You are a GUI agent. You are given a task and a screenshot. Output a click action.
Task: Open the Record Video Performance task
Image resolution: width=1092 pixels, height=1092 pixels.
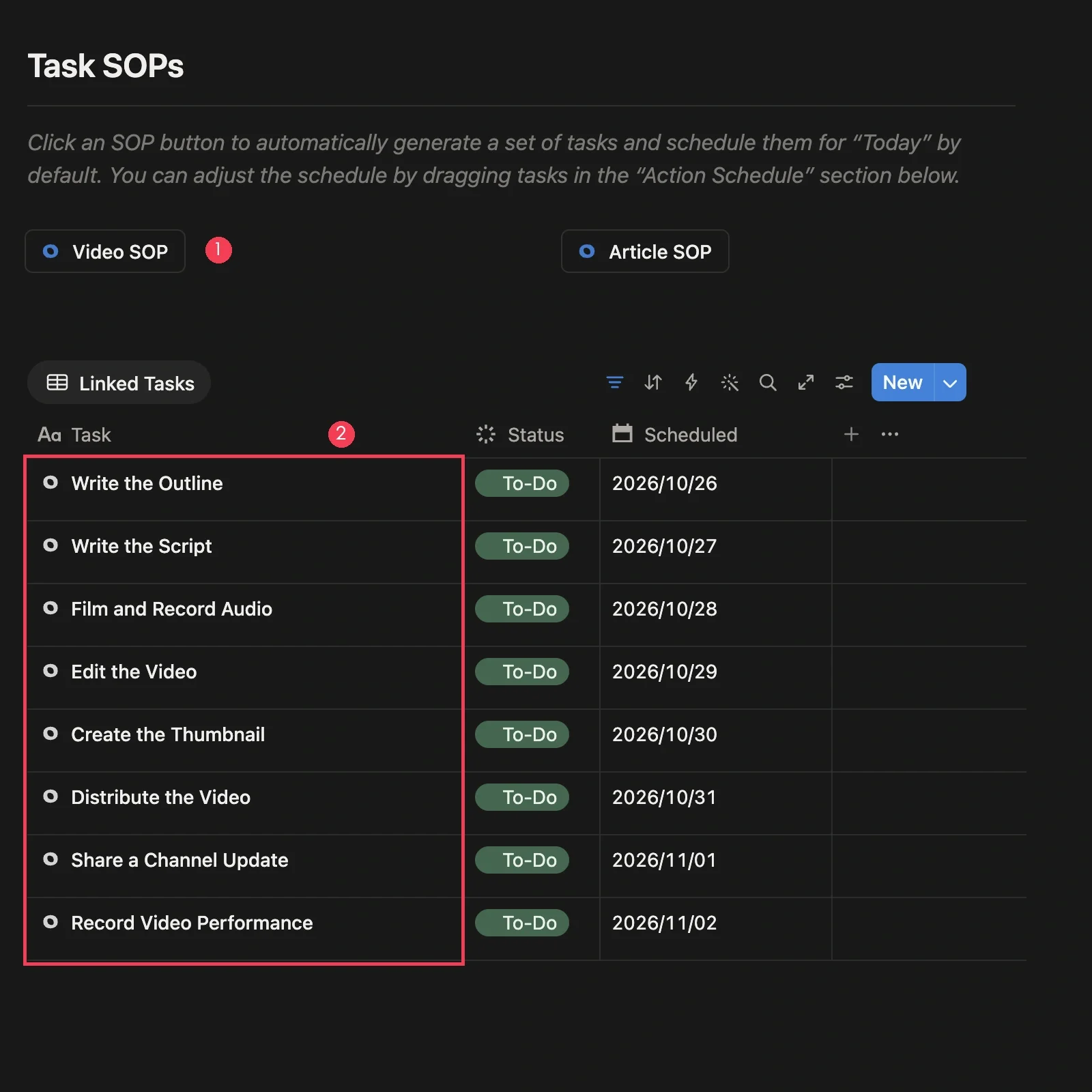pyautogui.click(x=192, y=923)
